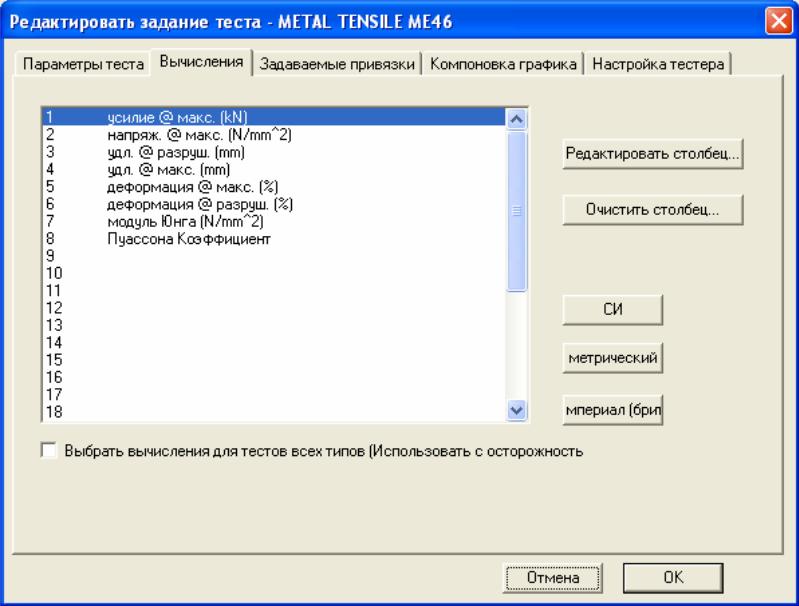This screenshot has height=606, width=799.
Task: Select row 4 удл. @ макс. (mm)
Action: [274, 169]
